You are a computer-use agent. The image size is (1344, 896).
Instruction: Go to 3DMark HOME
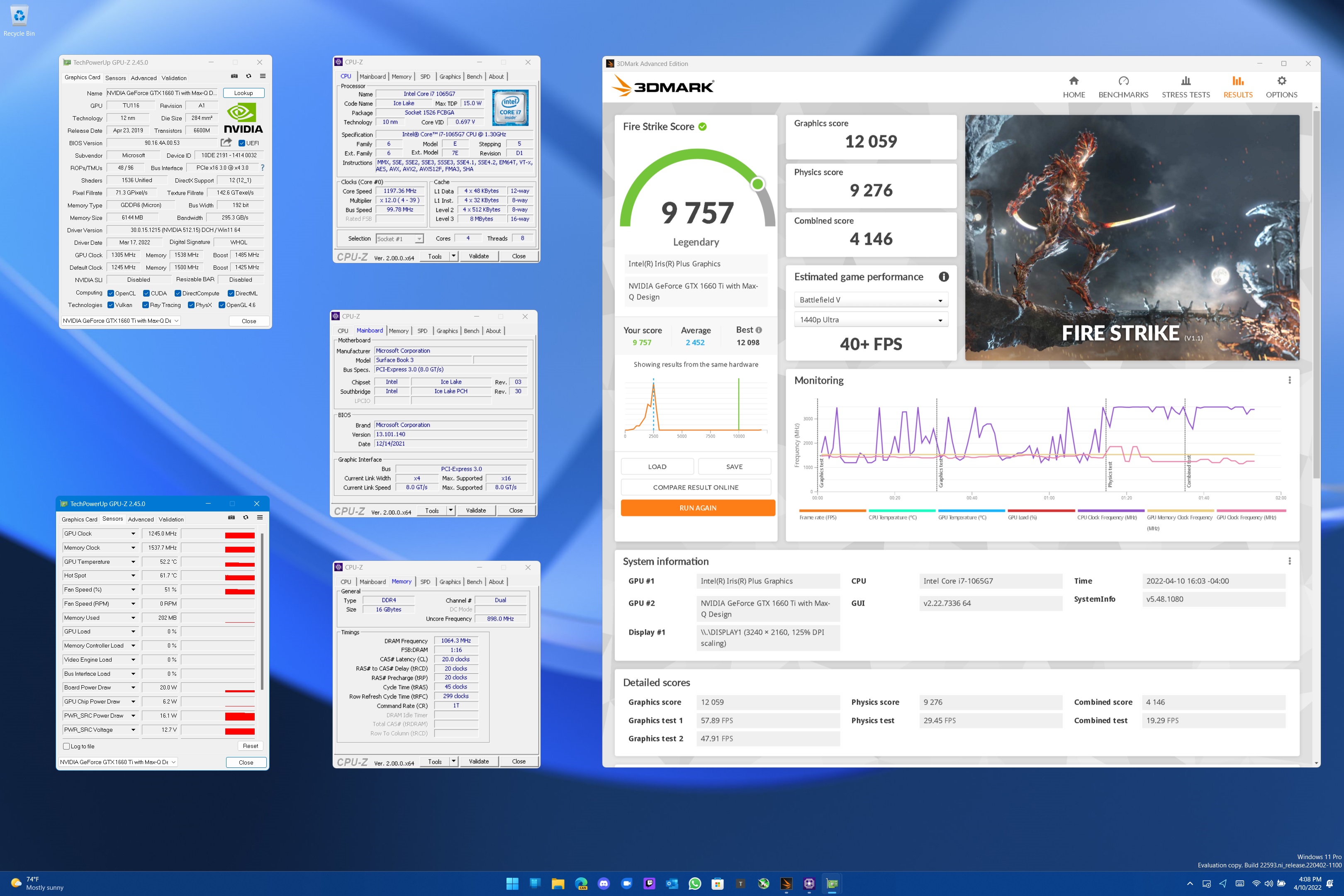(x=1074, y=88)
